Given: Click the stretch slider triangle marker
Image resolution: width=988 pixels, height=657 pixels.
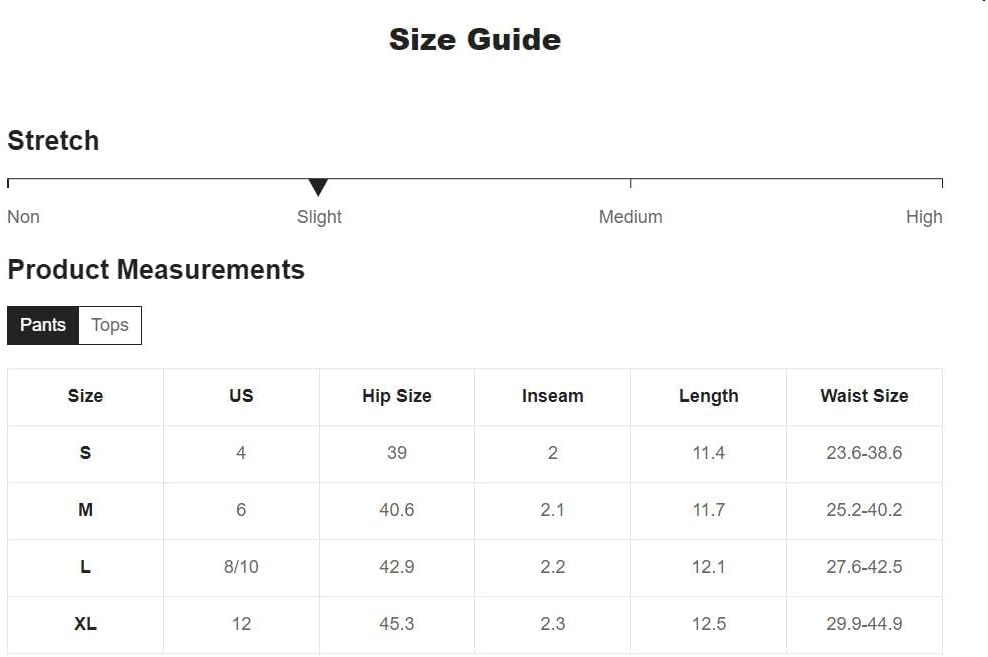Looking at the screenshot, I should (x=318, y=187).
